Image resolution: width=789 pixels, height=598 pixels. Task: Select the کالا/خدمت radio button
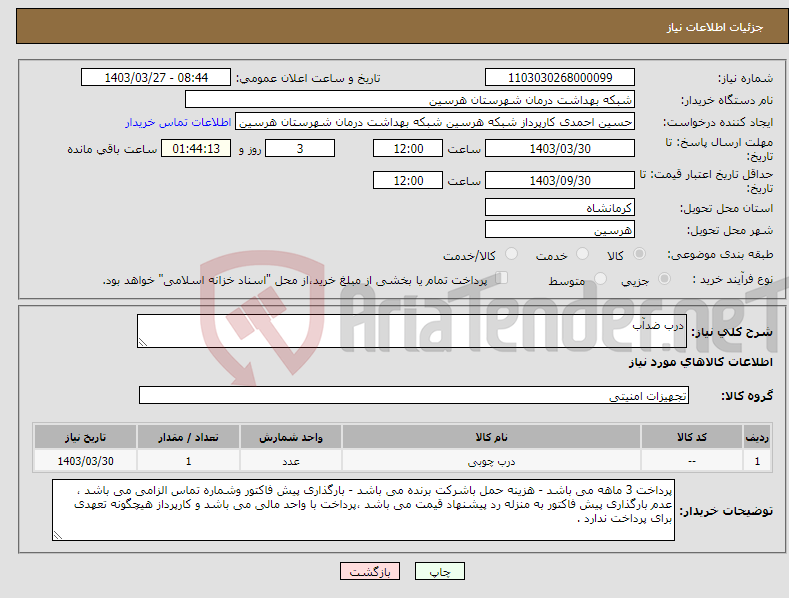pos(511,254)
